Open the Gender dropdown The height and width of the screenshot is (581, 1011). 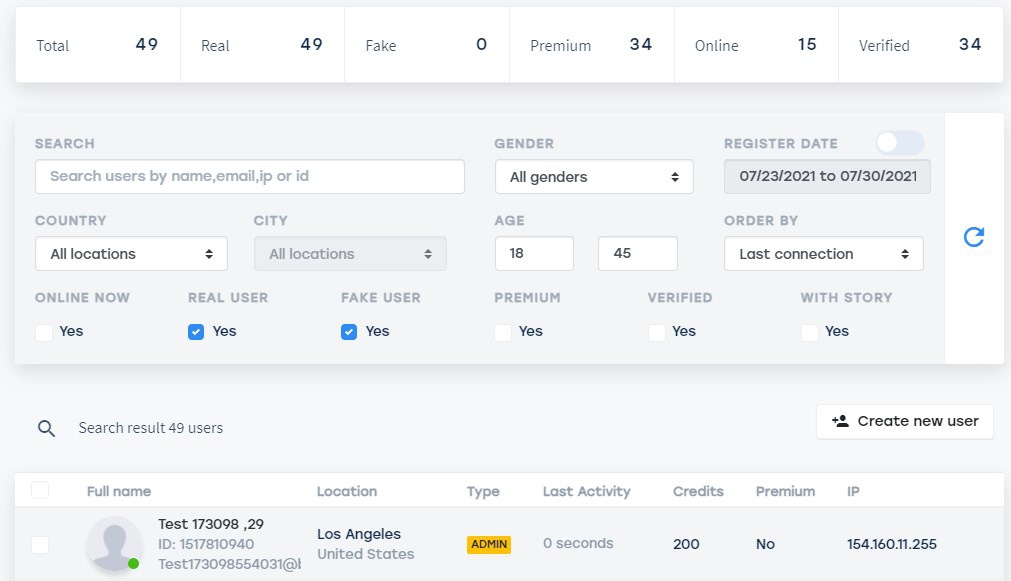click(594, 177)
